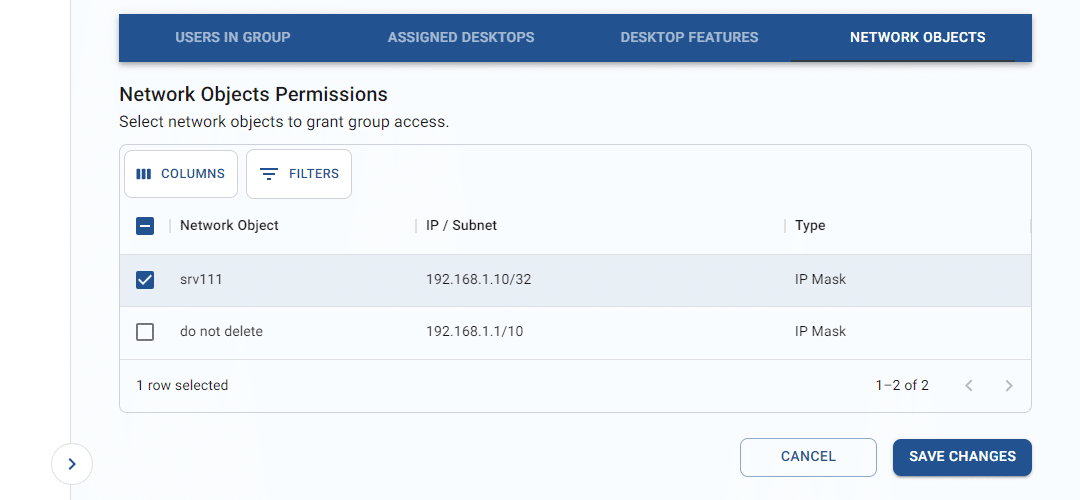Save changes to group permissions
This screenshot has height=500, width=1080.
click(x=962, y=457)
